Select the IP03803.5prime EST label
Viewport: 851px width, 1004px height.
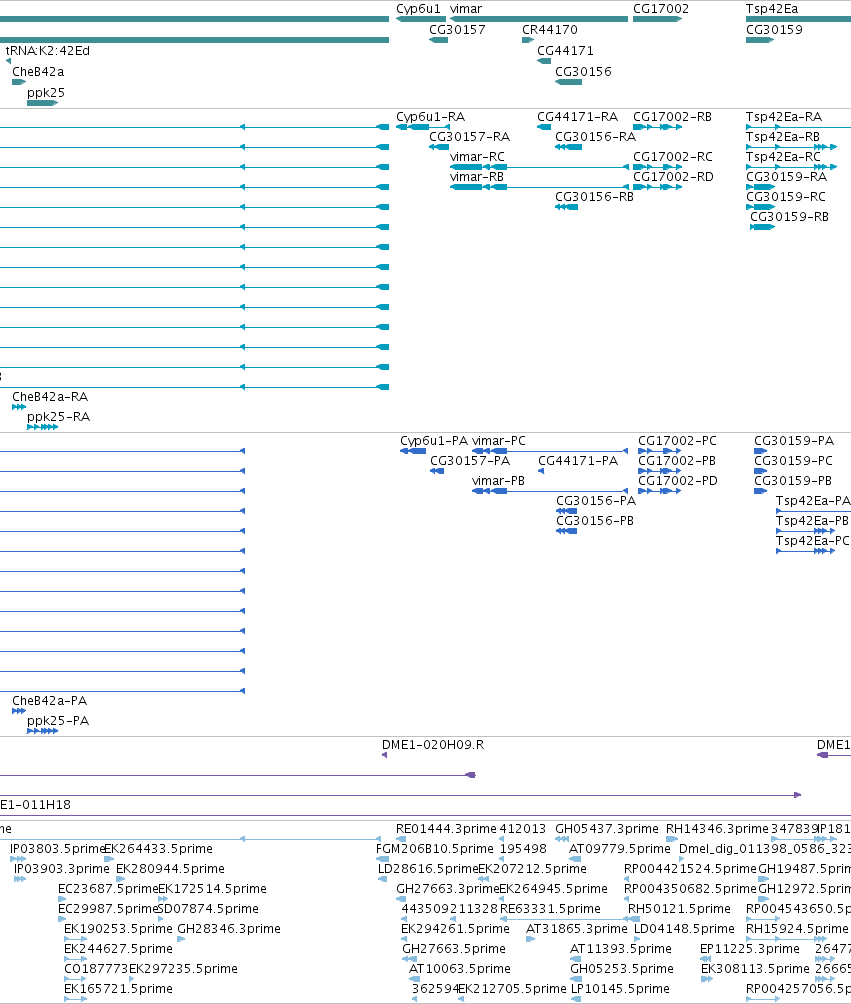click(57, 849)
